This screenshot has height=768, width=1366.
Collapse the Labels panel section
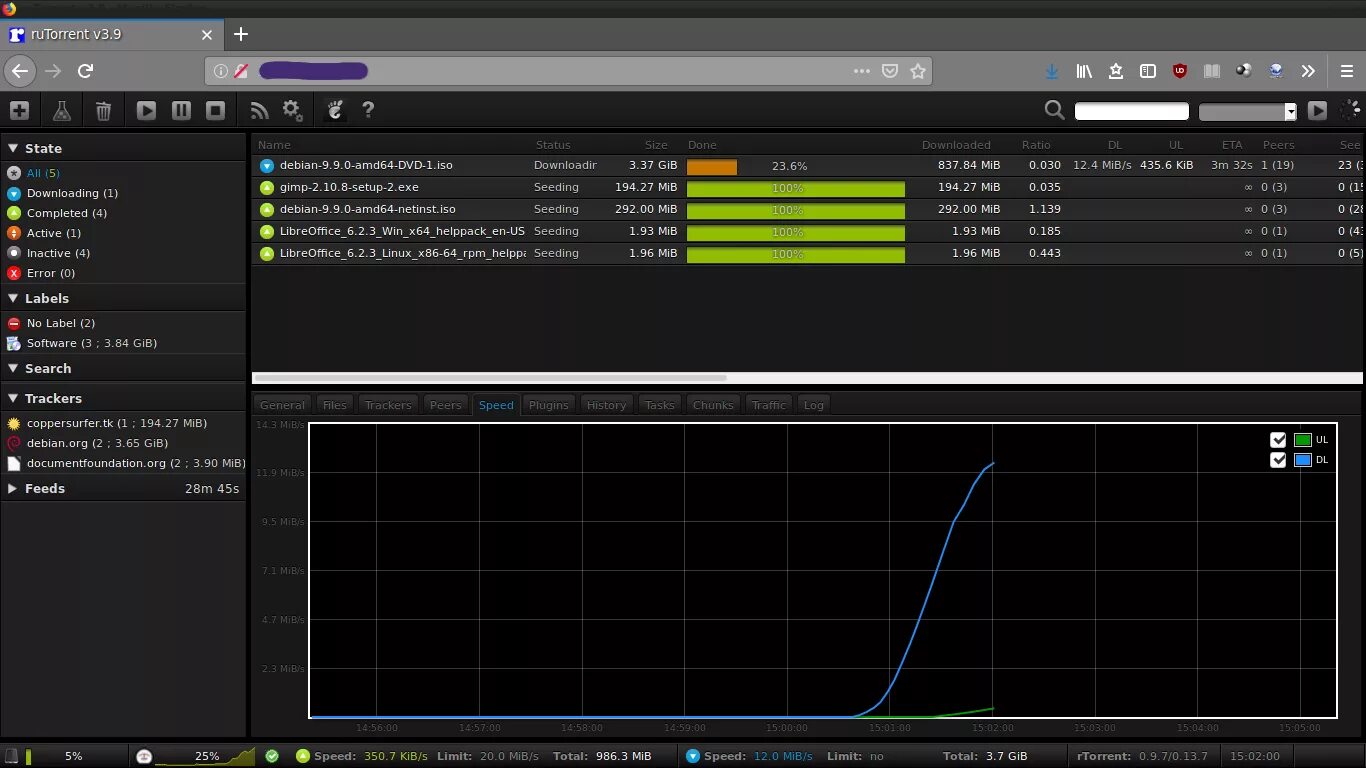(x=123, y=298)
